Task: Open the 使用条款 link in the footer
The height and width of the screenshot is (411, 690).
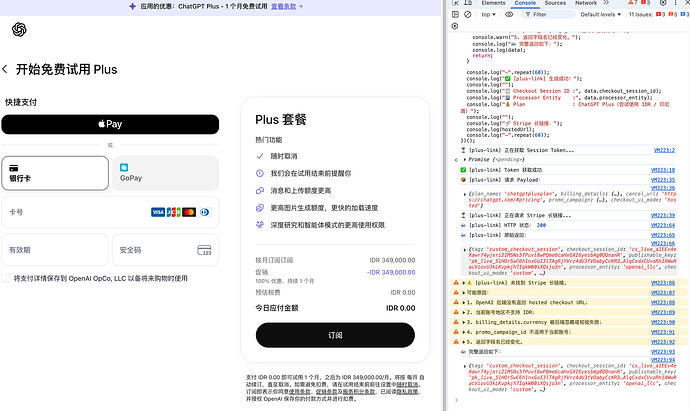Action: pyautogui.click(x=300, y=392)
